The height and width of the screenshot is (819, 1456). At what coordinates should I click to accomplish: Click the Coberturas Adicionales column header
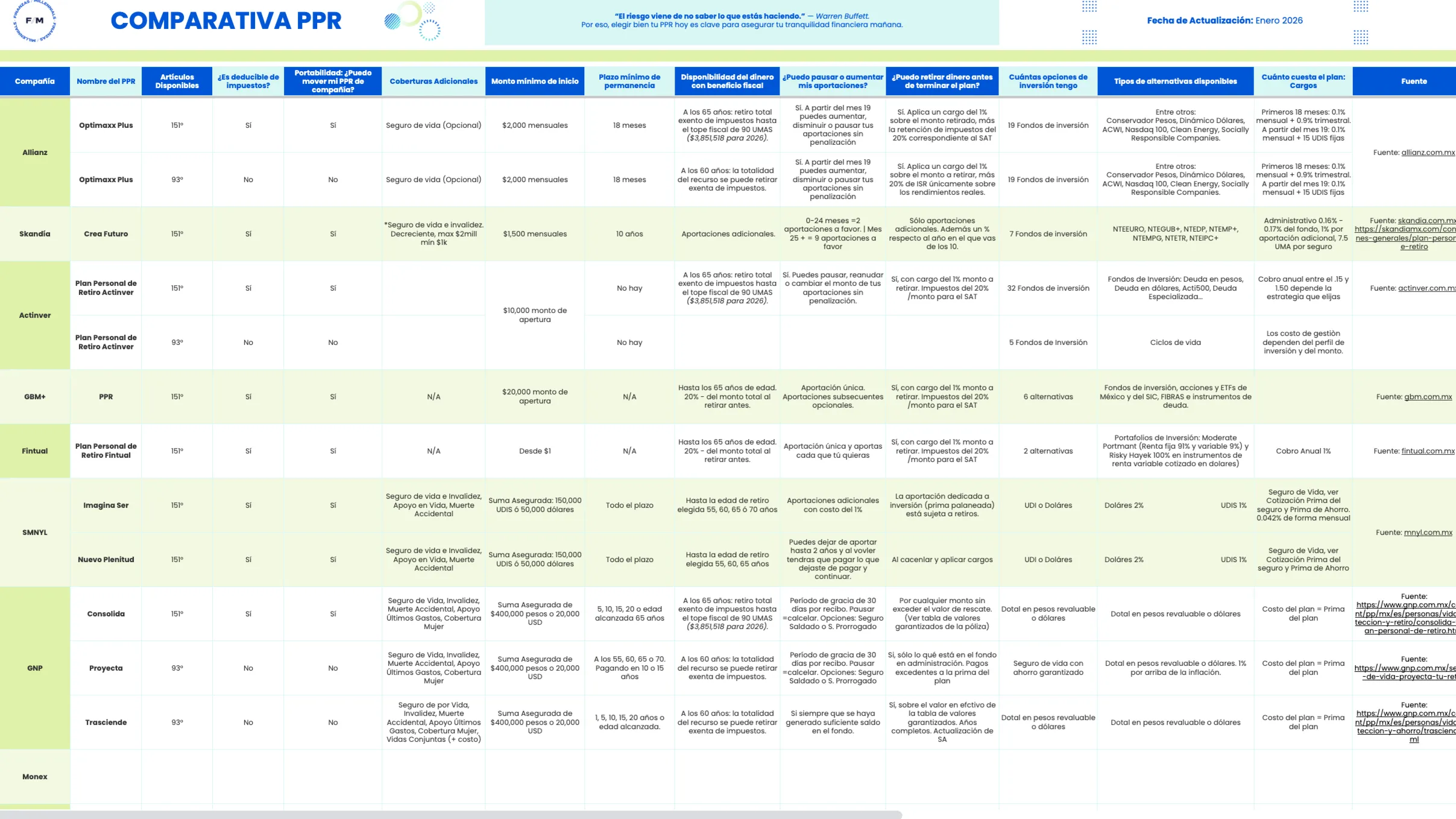(433, 81)
